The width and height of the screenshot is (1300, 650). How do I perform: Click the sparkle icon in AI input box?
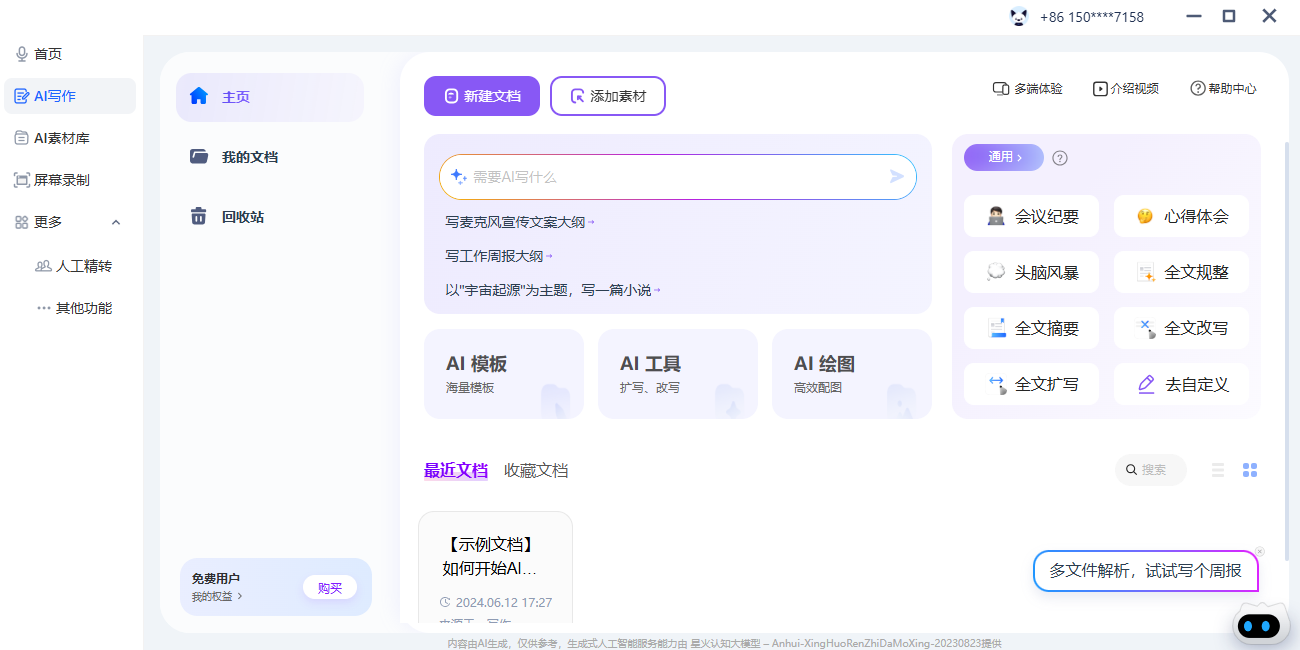(x=458, y=177)
